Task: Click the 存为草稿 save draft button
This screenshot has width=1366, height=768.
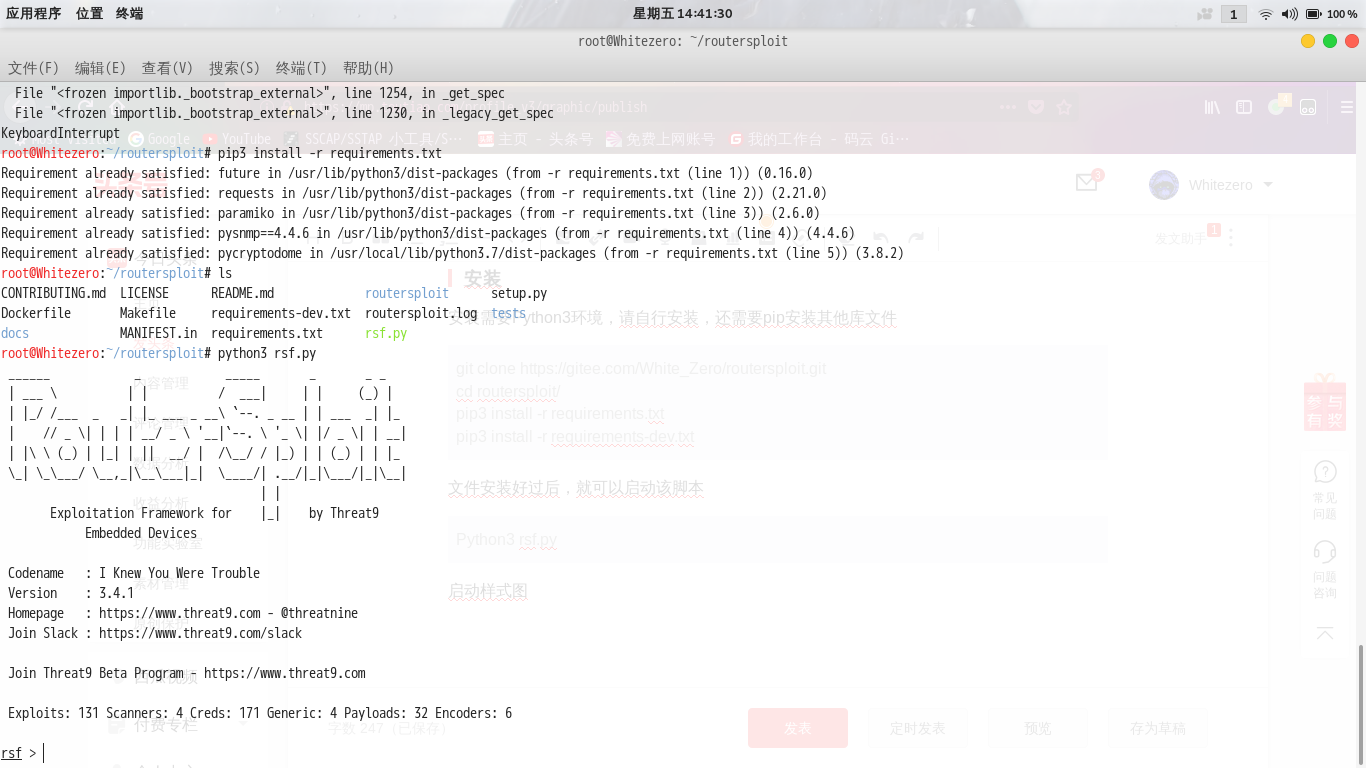Action: 1158,728
